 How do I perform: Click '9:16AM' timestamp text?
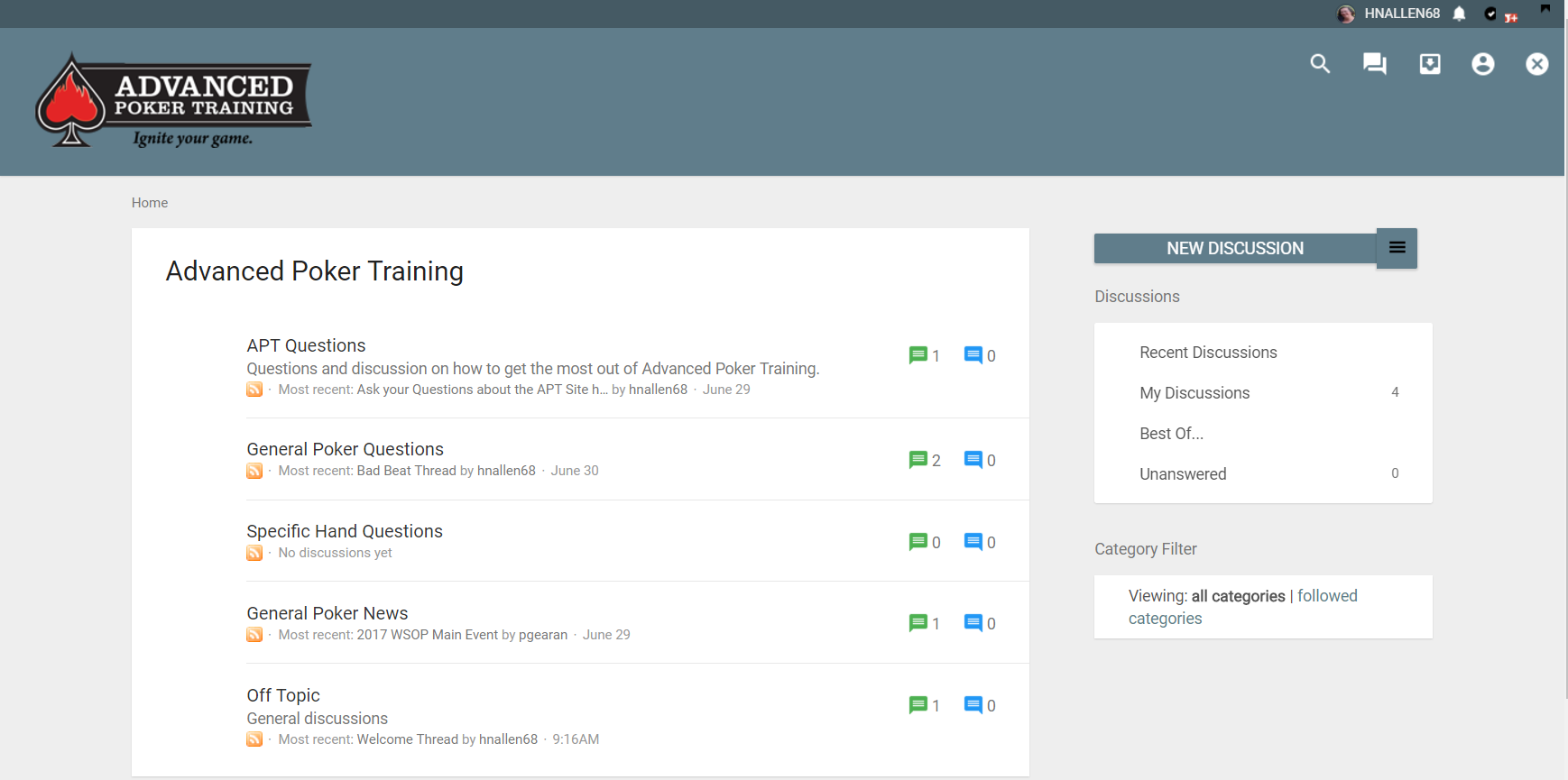[x=576, y=739]
